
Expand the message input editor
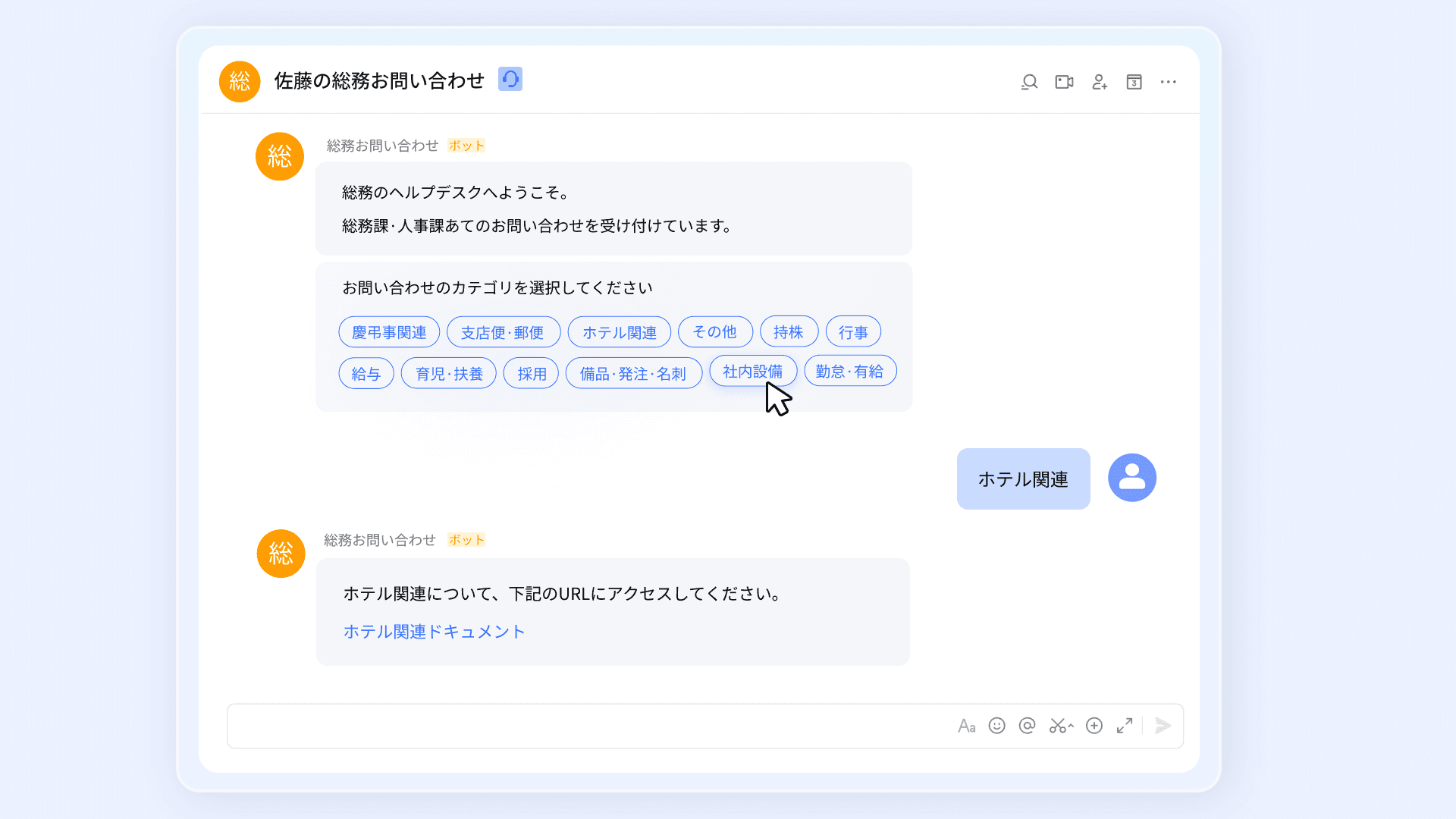click(x=1125, y=726)
